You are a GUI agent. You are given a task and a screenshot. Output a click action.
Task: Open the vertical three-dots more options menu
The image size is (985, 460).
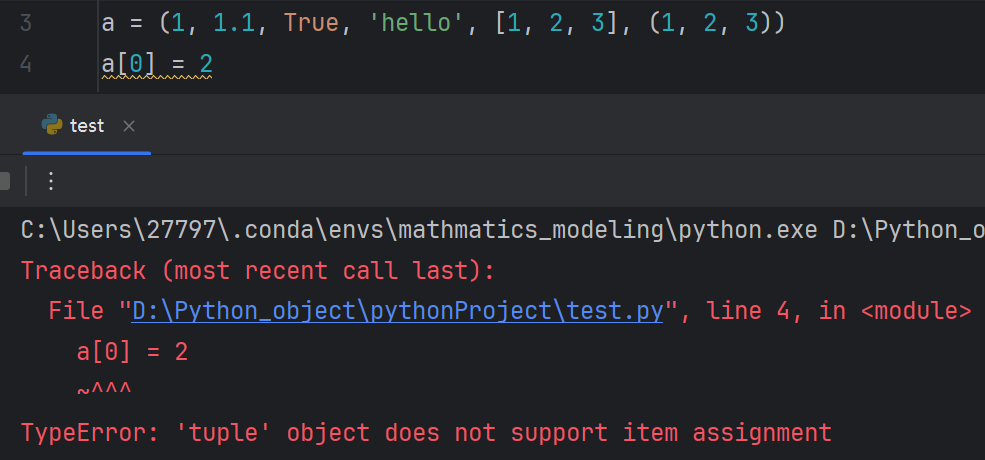52,182
